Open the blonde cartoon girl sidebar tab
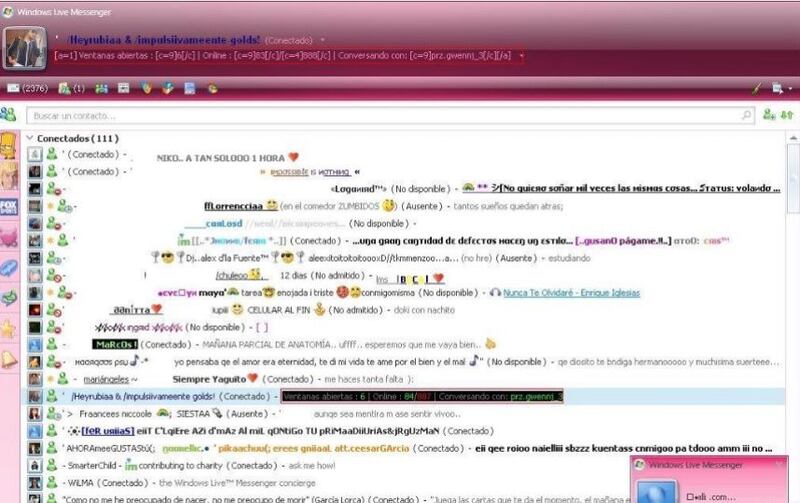 pyautogui.click(x=9, y=177)
